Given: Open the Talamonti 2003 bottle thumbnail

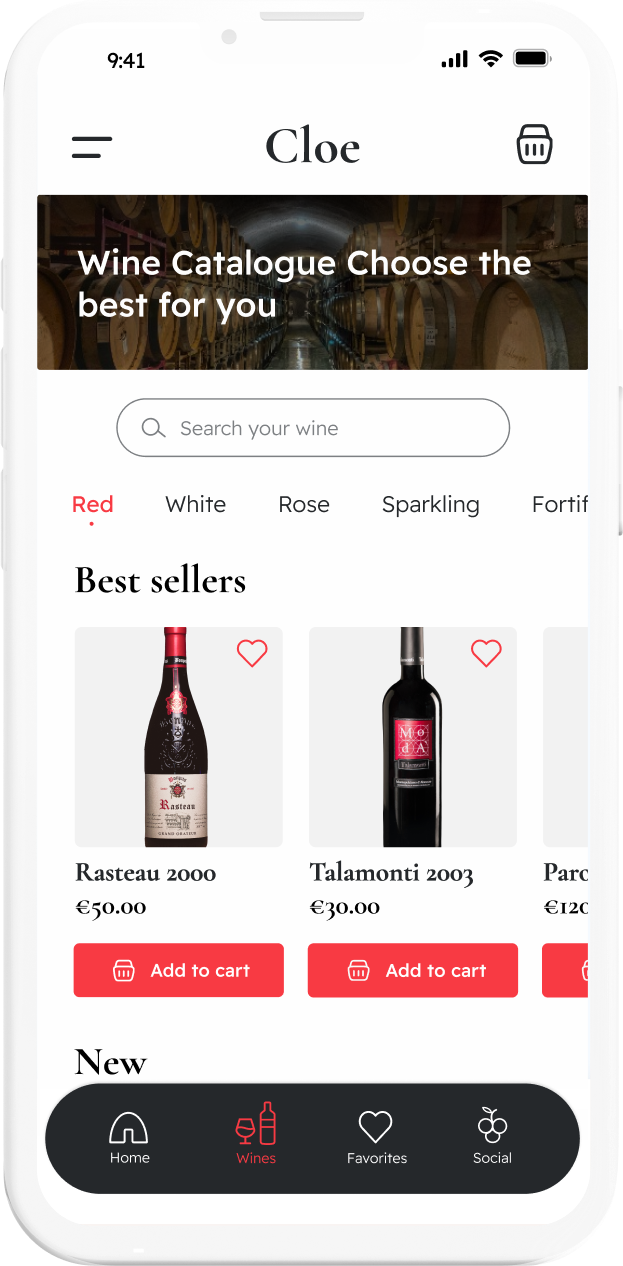Looking at the screenshot, I should (x=412, y=737).
